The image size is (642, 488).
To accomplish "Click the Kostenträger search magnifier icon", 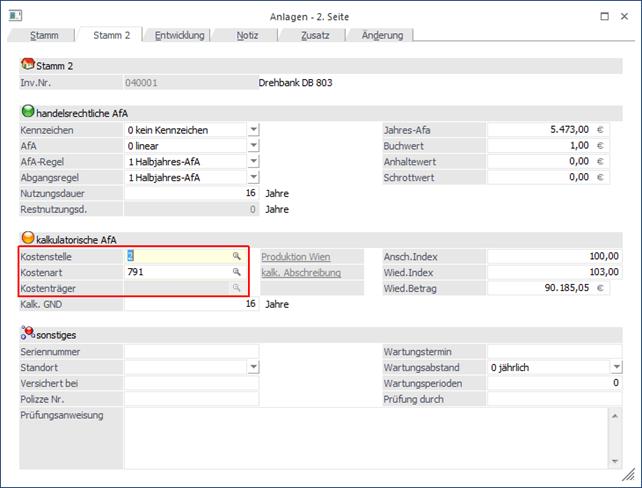I will click(x=237, y=288).
